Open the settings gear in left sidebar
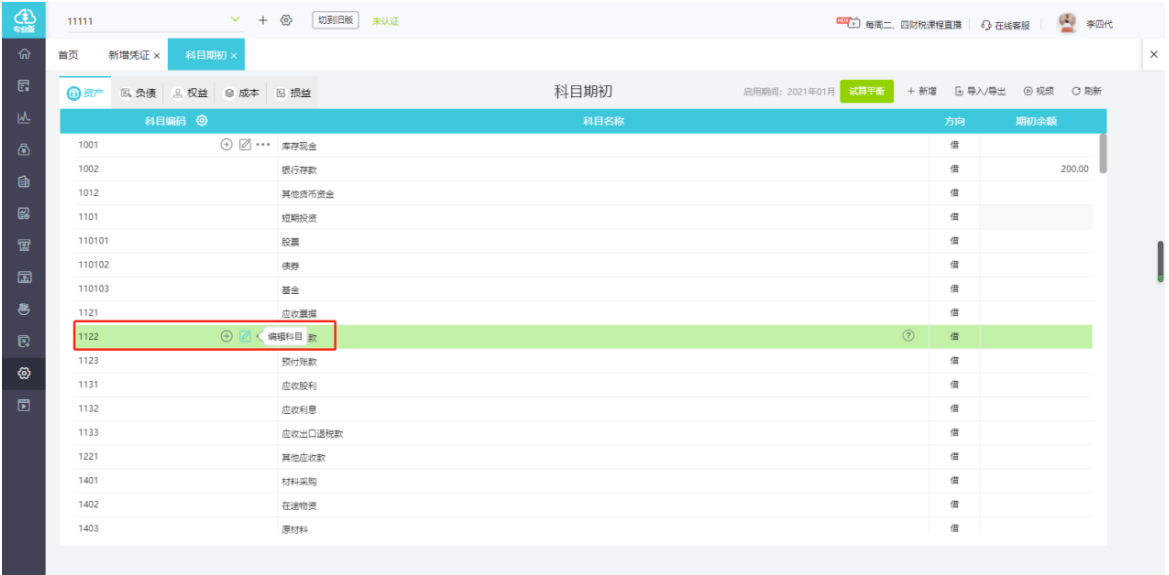The width and height of the screenshot is (1169, 575). click(24, 373)
